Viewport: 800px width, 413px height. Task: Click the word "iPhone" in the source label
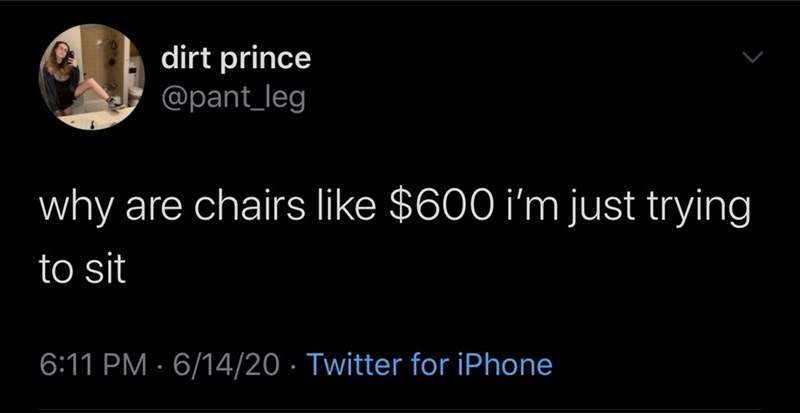(505, 363)
